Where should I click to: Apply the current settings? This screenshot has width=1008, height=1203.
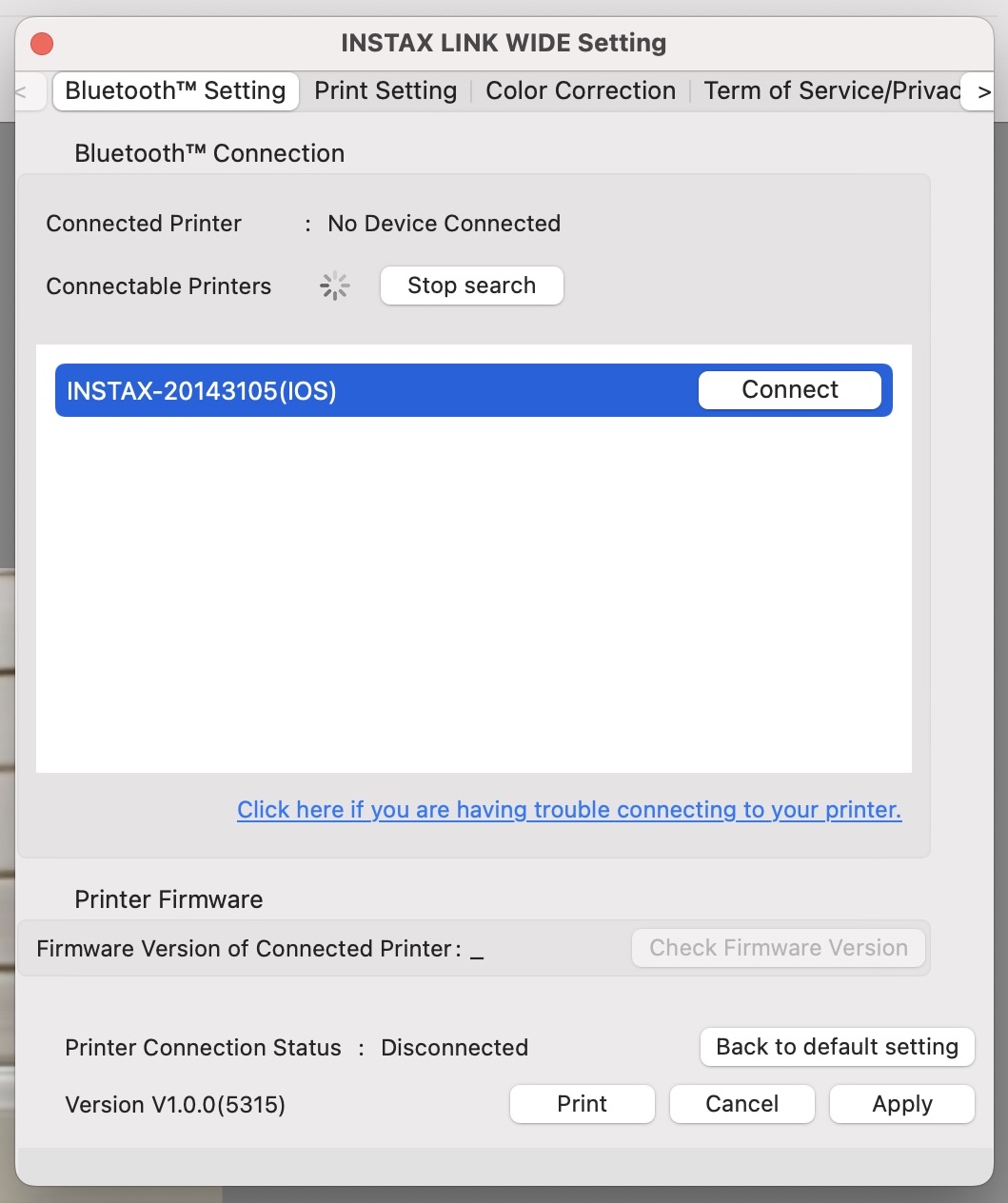click(x=901, y=1104)
